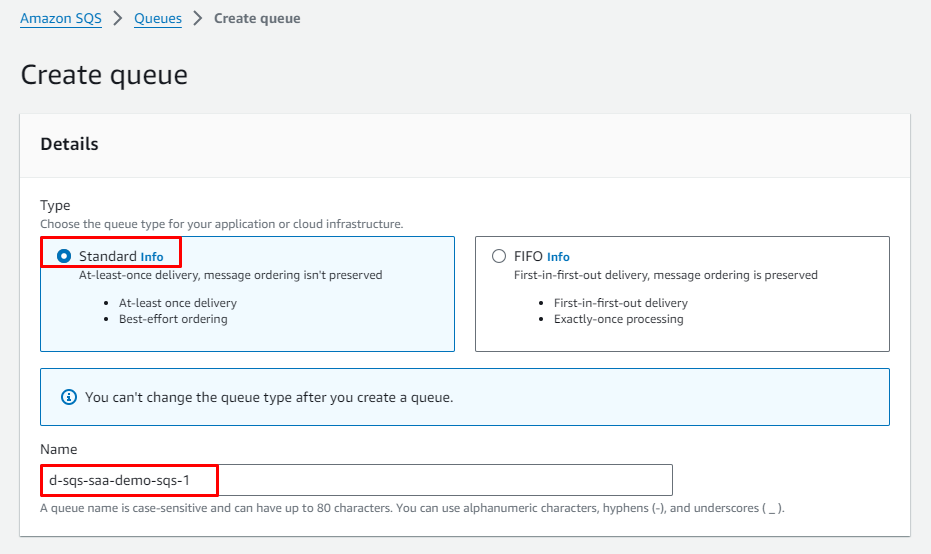Screen dimensions: 931x554
Task: Click the Name field label
Action: click(x=58, y=450)
